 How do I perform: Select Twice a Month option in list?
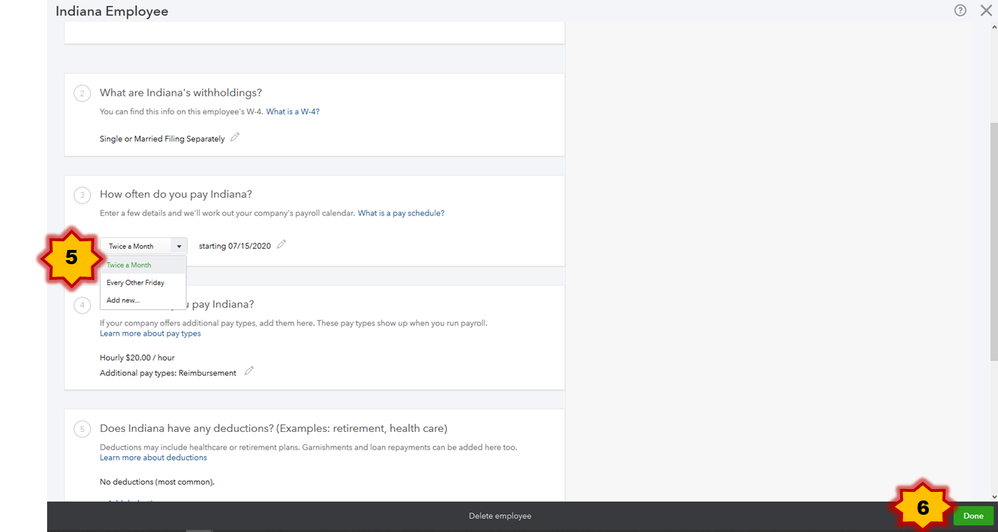(143, 265)
